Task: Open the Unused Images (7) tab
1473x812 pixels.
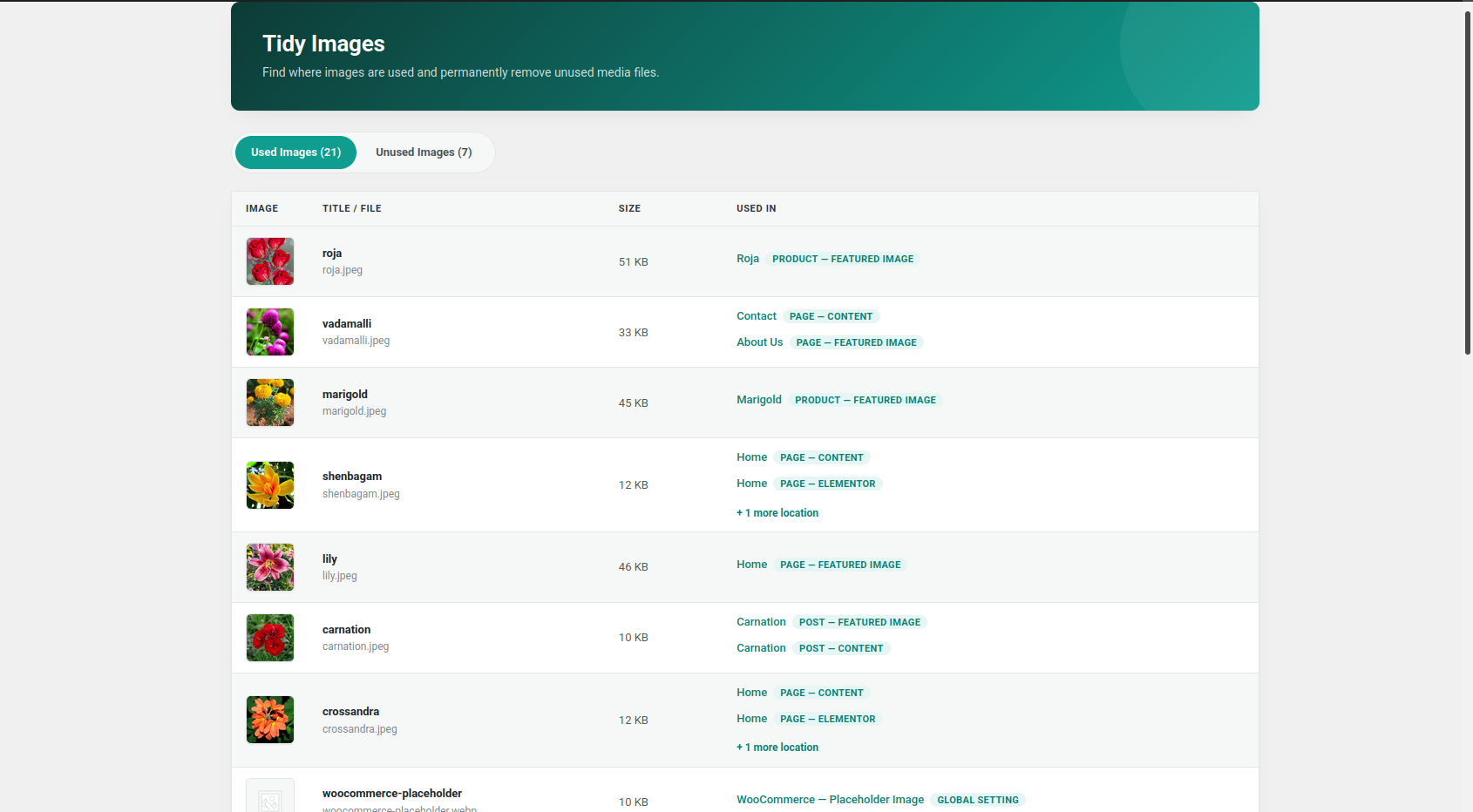Action: pyautogui.click(x=424, y=152)
